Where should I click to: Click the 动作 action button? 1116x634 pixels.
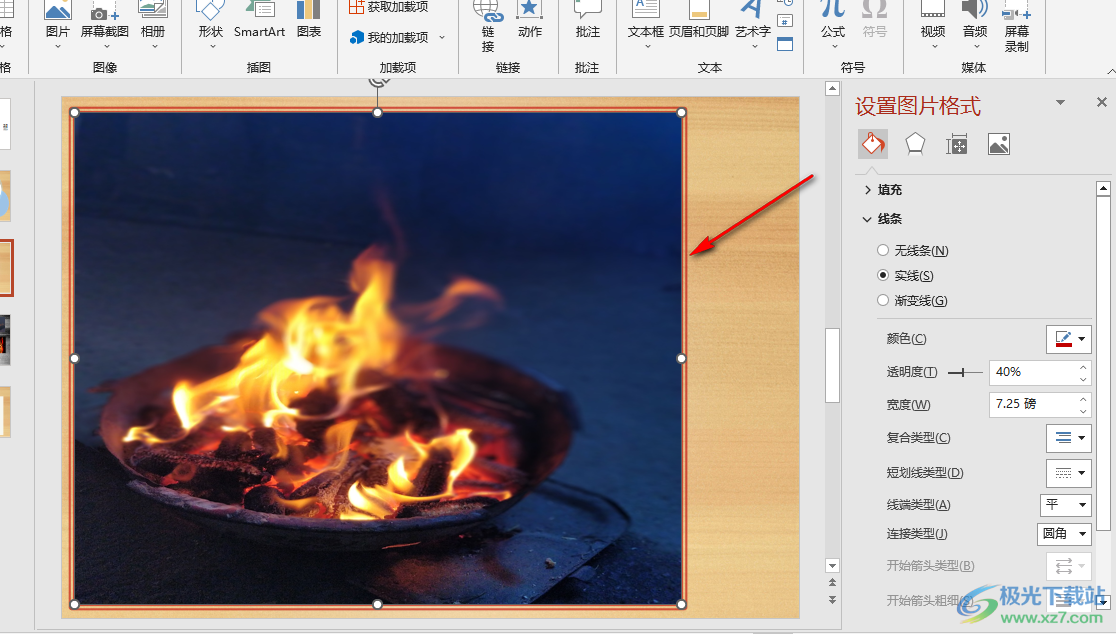coord(530,20)
